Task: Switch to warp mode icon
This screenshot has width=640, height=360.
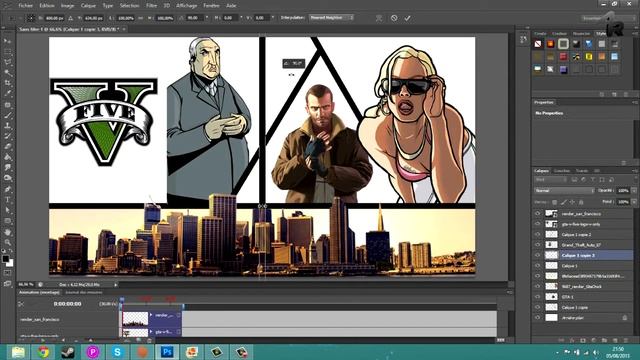Action: [379, 18]
